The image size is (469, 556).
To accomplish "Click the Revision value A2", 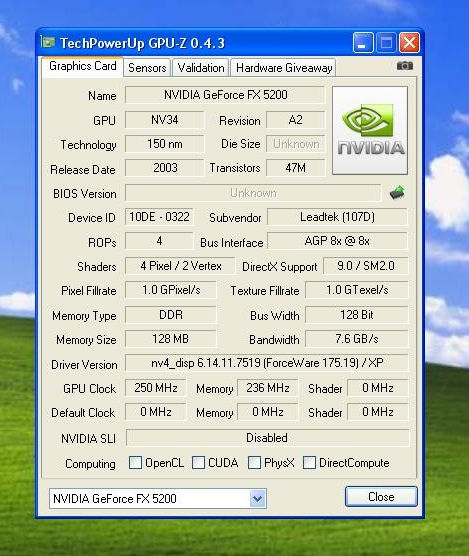I will pyautogui.click(x=295, y=120).
